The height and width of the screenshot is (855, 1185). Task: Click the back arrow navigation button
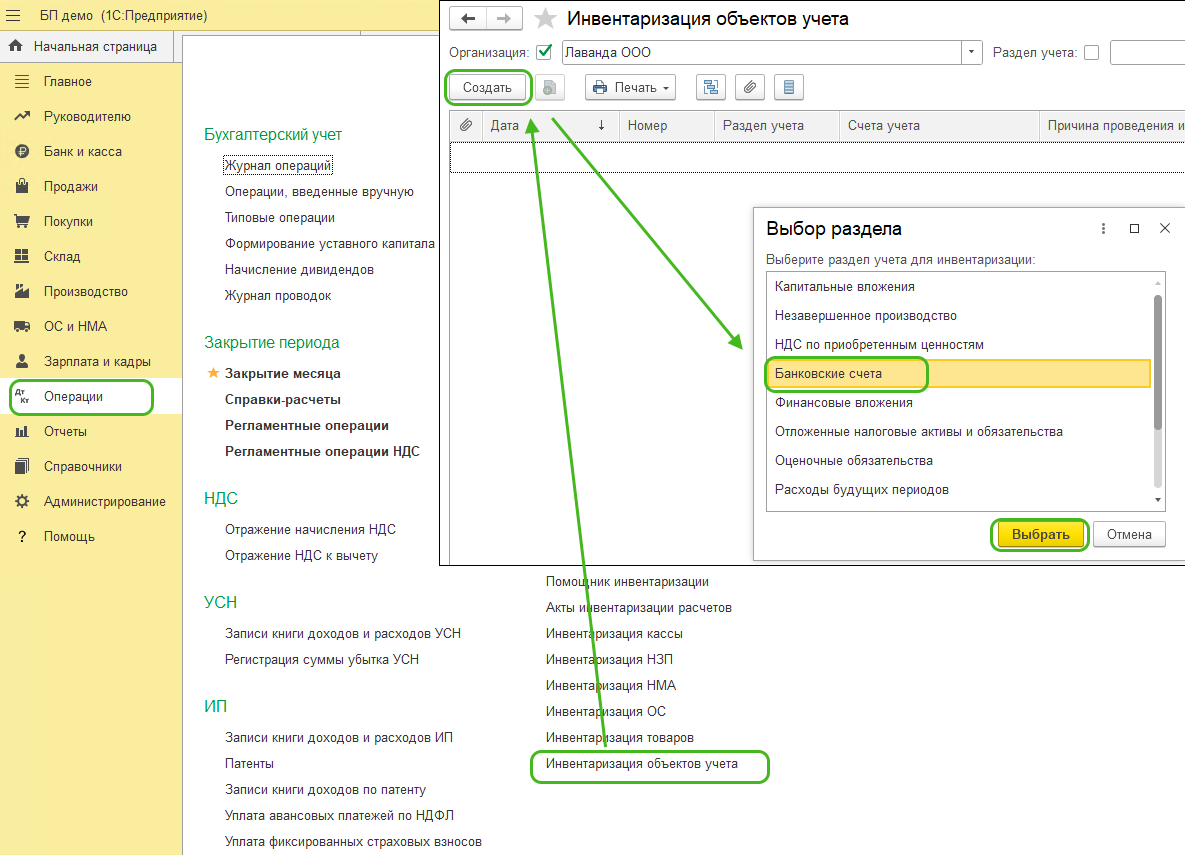[468, 19]
